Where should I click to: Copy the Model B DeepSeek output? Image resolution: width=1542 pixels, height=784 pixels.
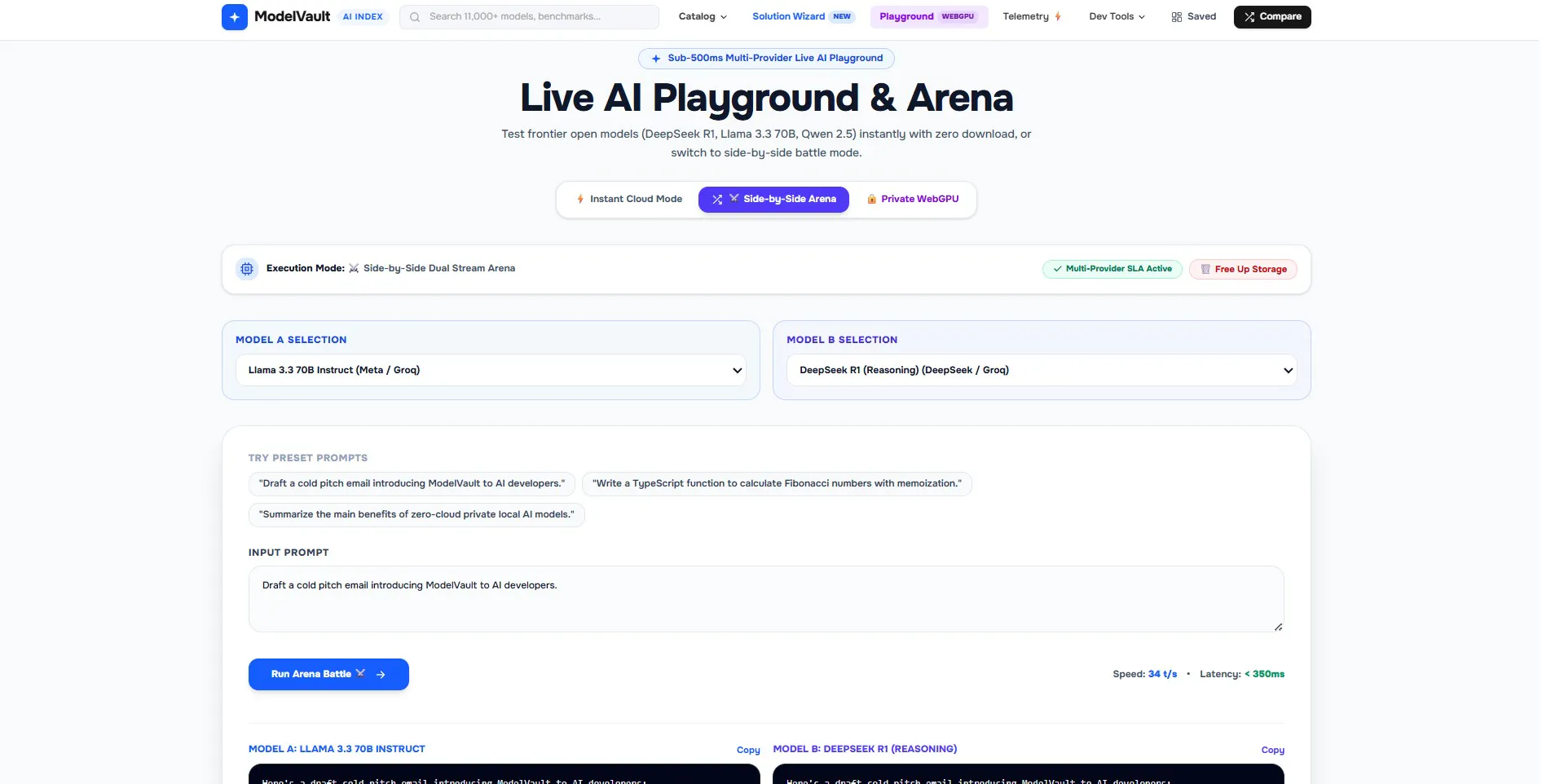click(x=1273, y=750)
